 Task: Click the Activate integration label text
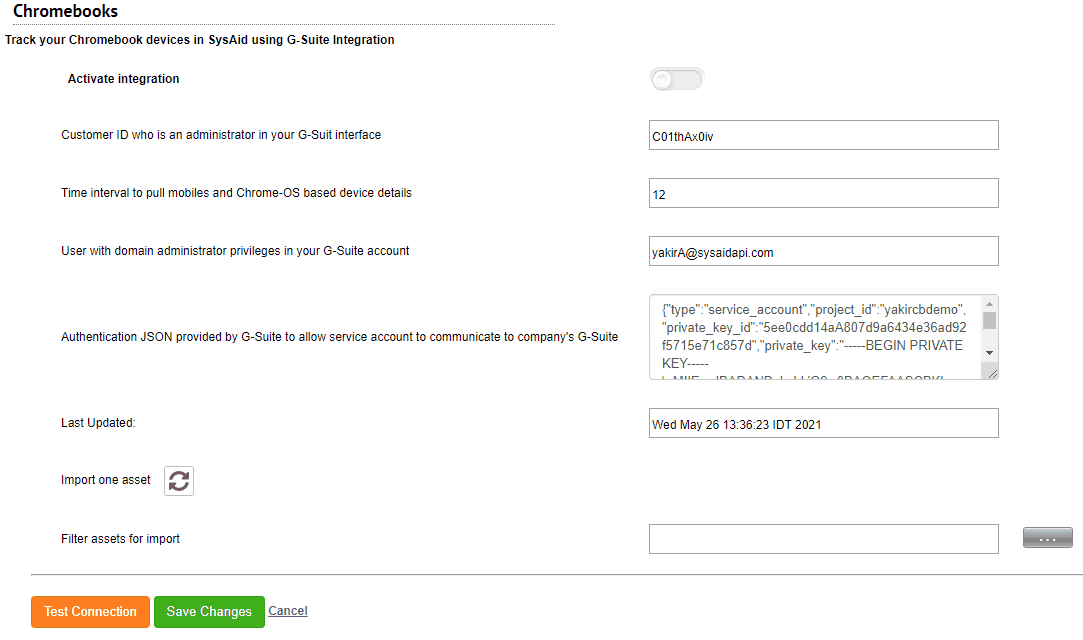(x=124, y=79)
